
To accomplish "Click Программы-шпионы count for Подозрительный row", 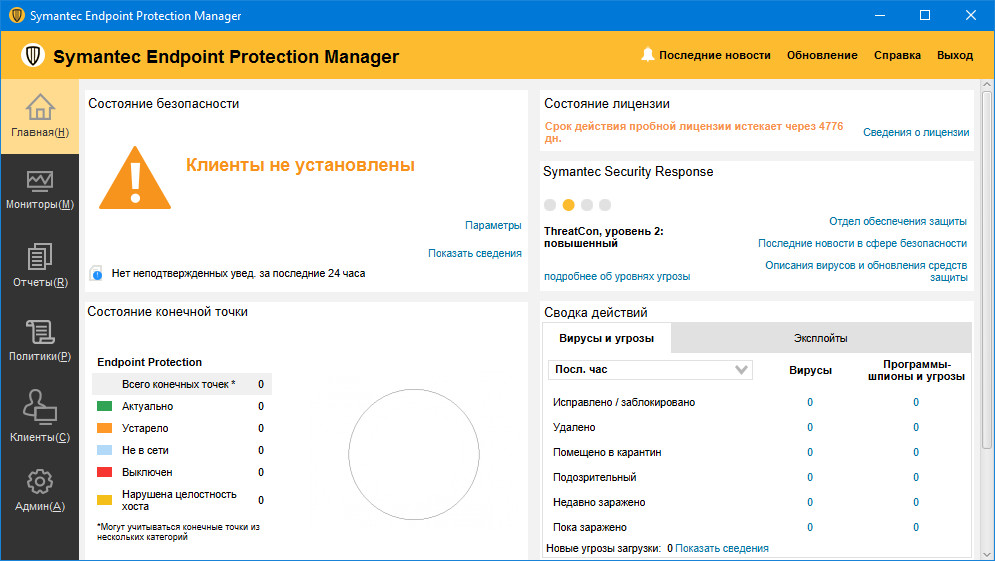I will coord(916,477).
